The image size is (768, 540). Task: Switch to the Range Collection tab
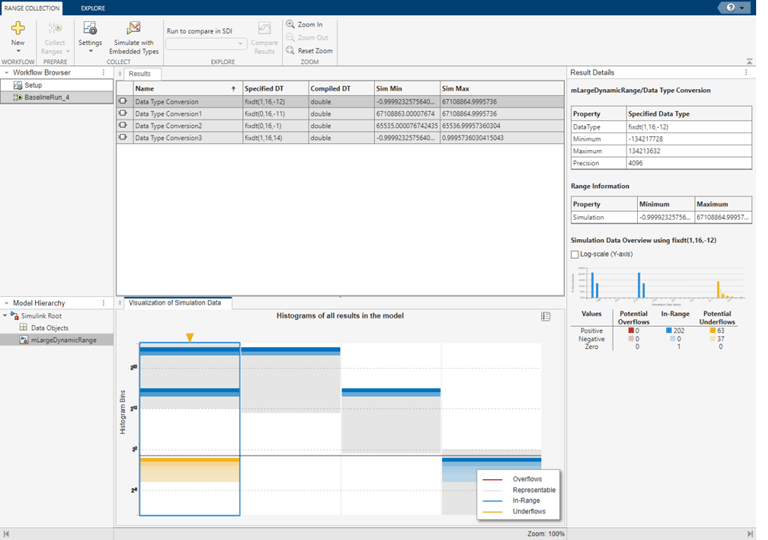pos(32,8)
